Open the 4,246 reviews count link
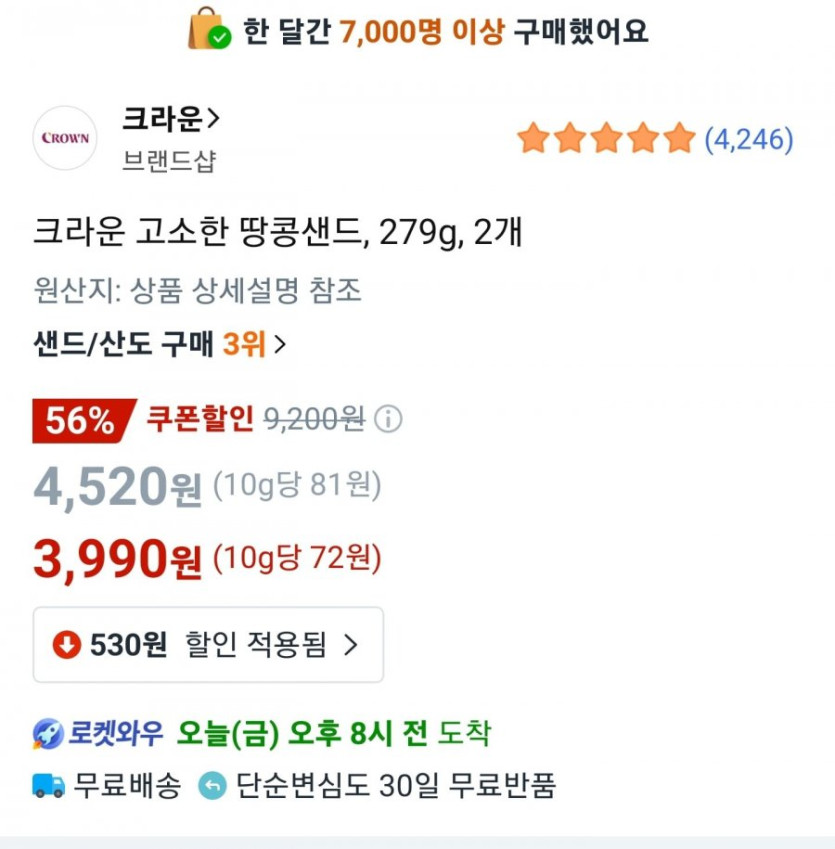The height and width of the screenshot is (849, 835). point(749,139)
